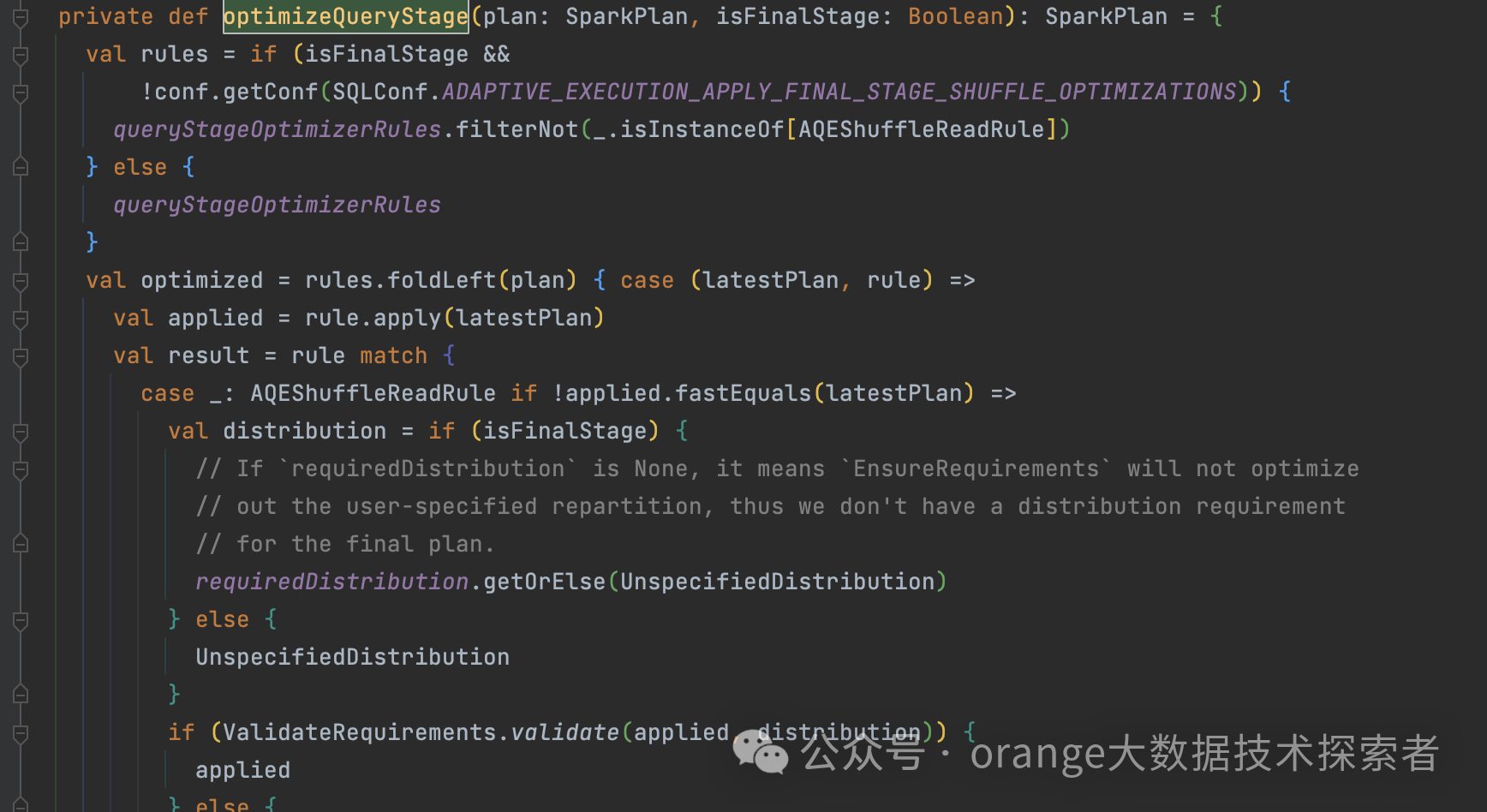This screenshot has width=1487, height=812.
Task: Click 'queryStageOptimizerRules' in the else branch
Action: 278,205
